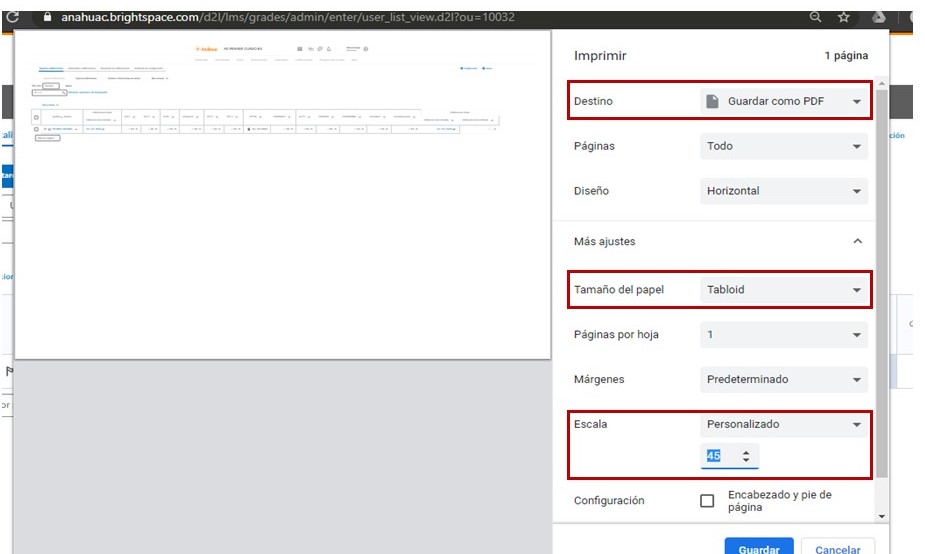Screen dimensions: 925x554
Task: Bookmark this page with the star icon
Action: tap(844, 17)
